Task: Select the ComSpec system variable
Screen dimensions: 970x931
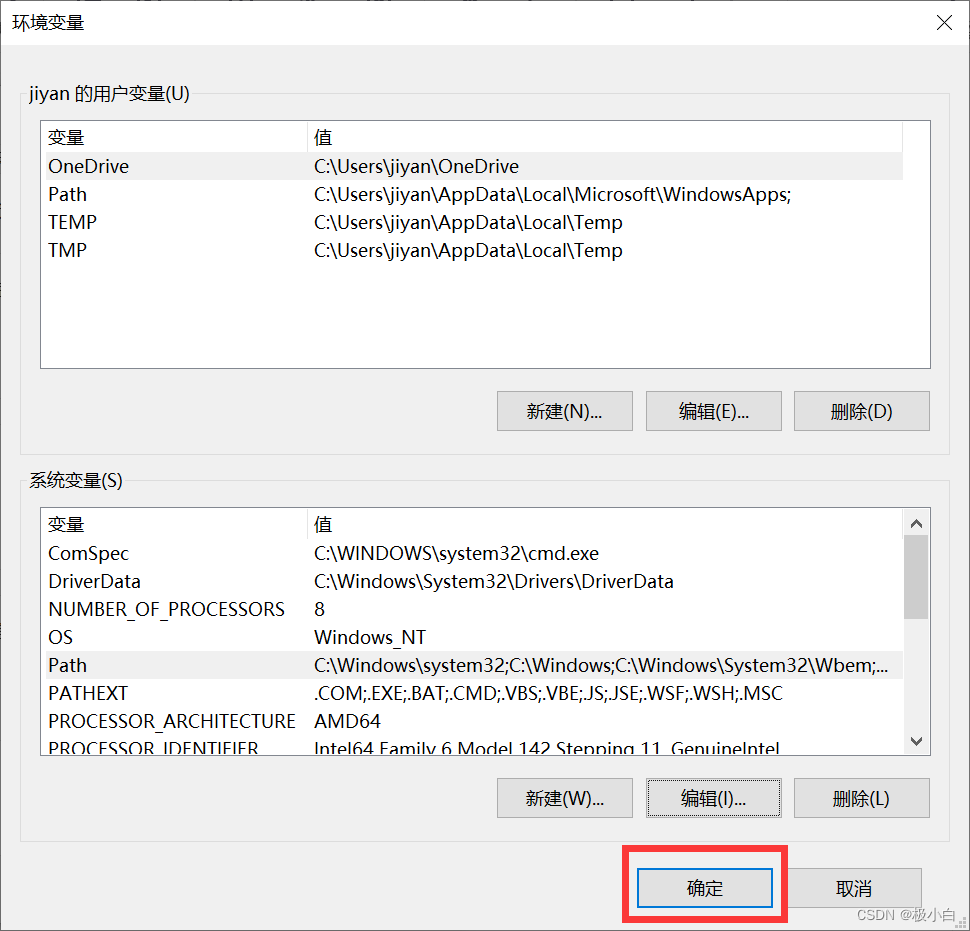Action: pos(474,553)
